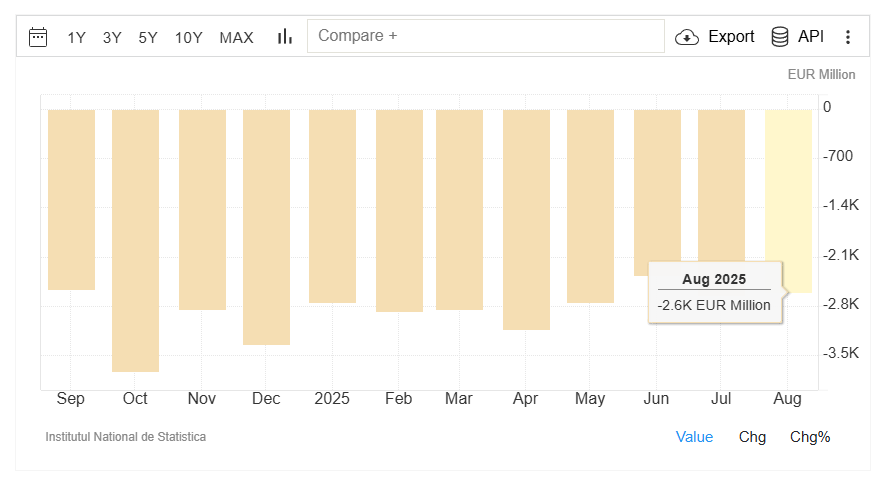Show 10Y historical data

(189, 38)
